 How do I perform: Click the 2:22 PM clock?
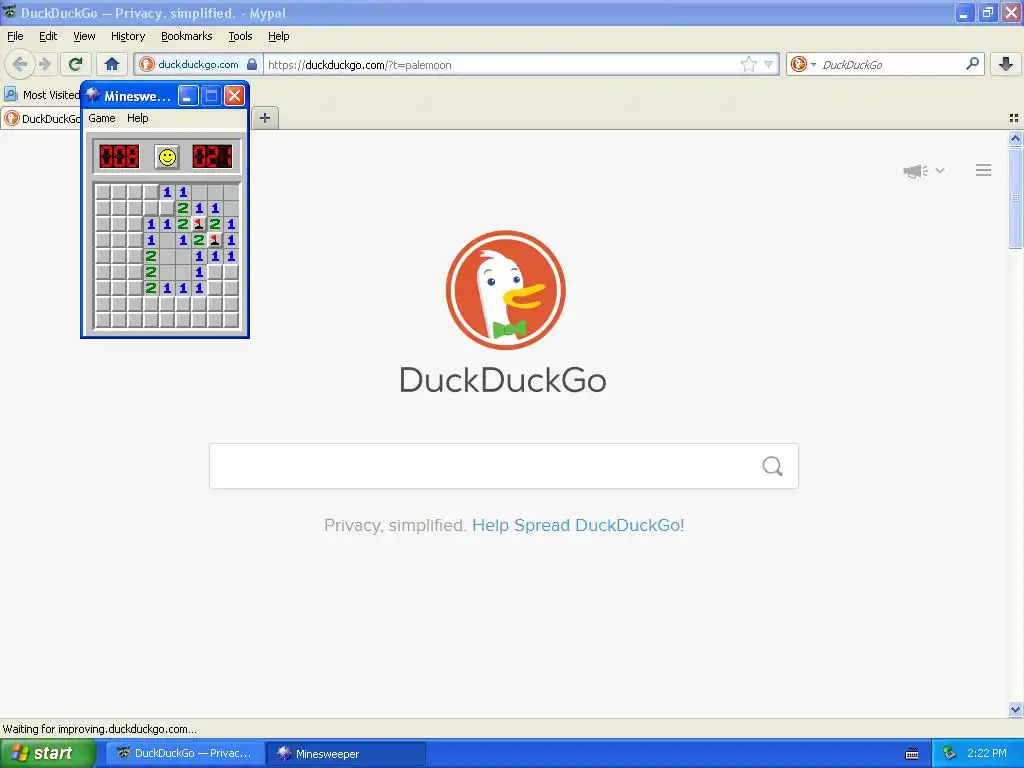[987, 754]
